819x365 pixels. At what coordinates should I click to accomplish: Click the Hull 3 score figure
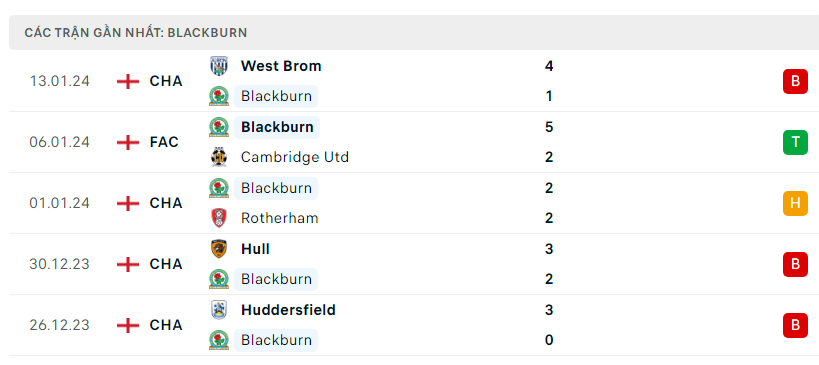click(549, 249)
